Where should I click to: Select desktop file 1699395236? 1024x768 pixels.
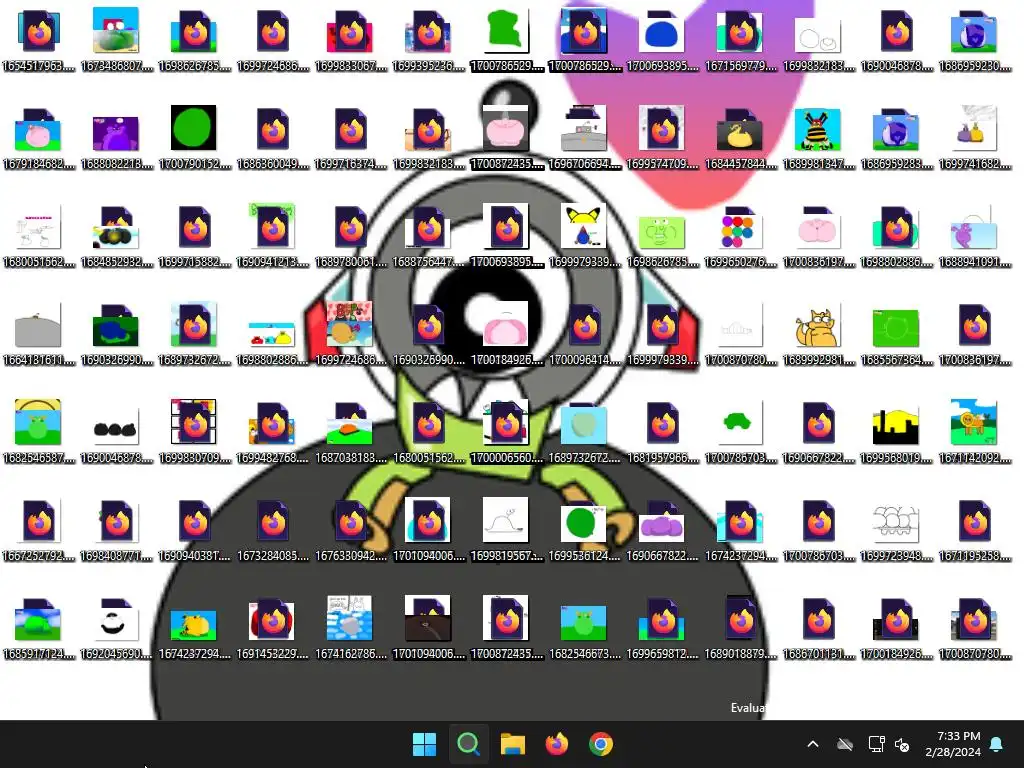click(428, 40)
